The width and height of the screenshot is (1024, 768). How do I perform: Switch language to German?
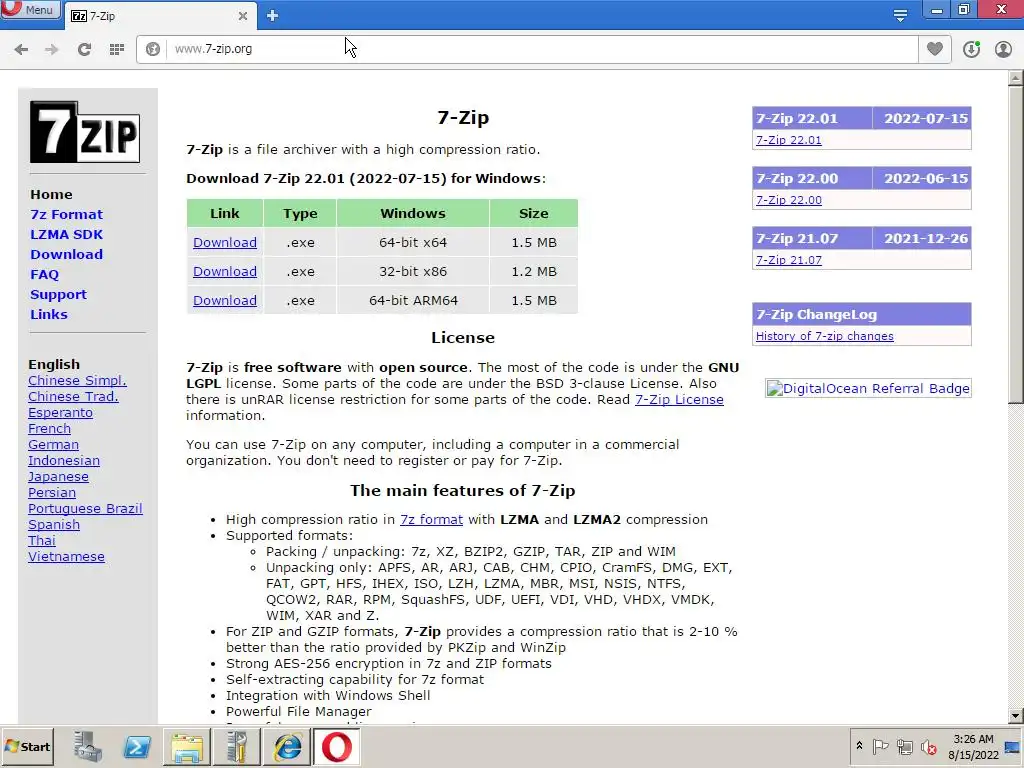click(x=53, y=445)
